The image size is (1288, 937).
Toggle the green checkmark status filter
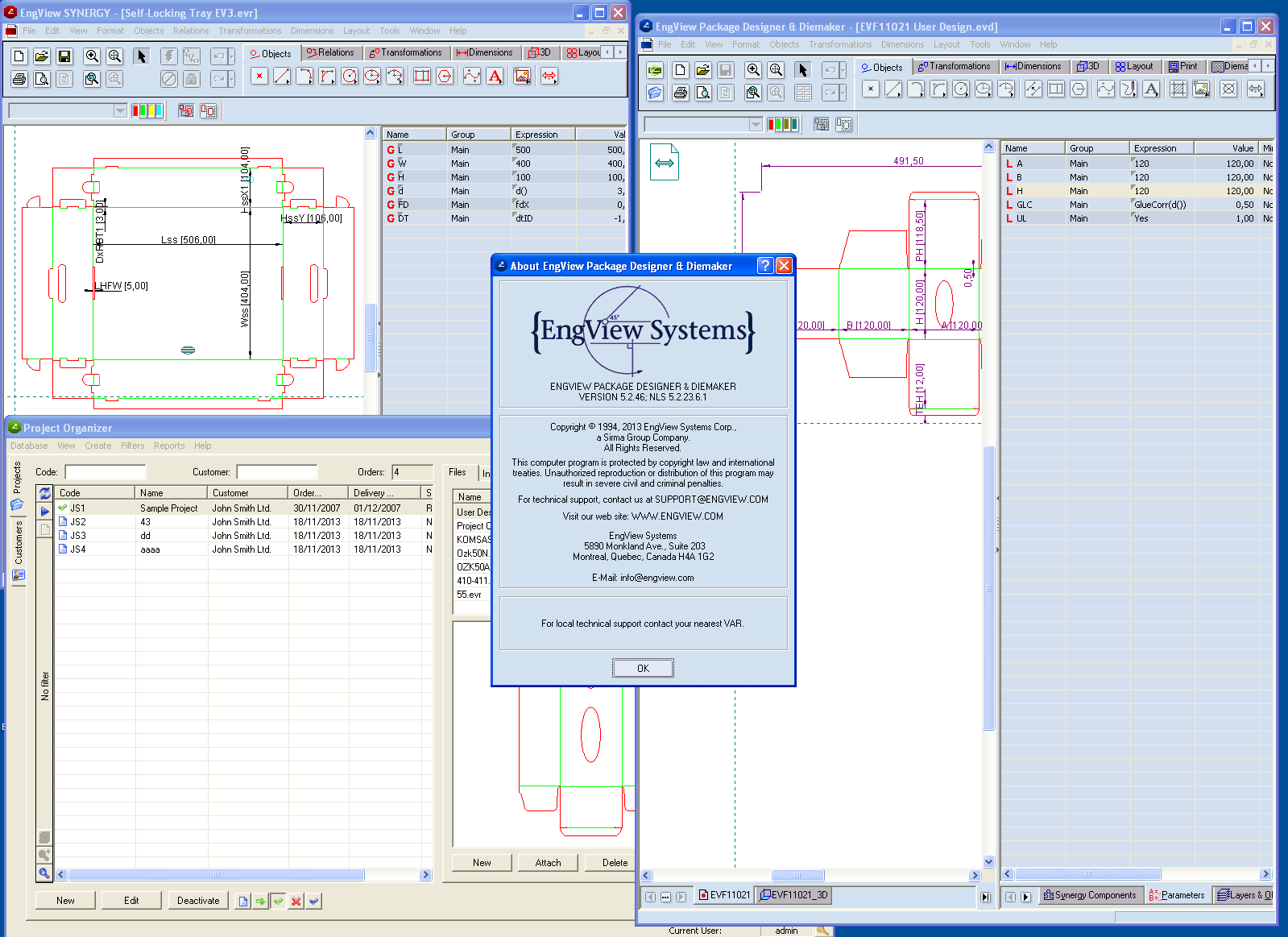[x=278, y=902]
